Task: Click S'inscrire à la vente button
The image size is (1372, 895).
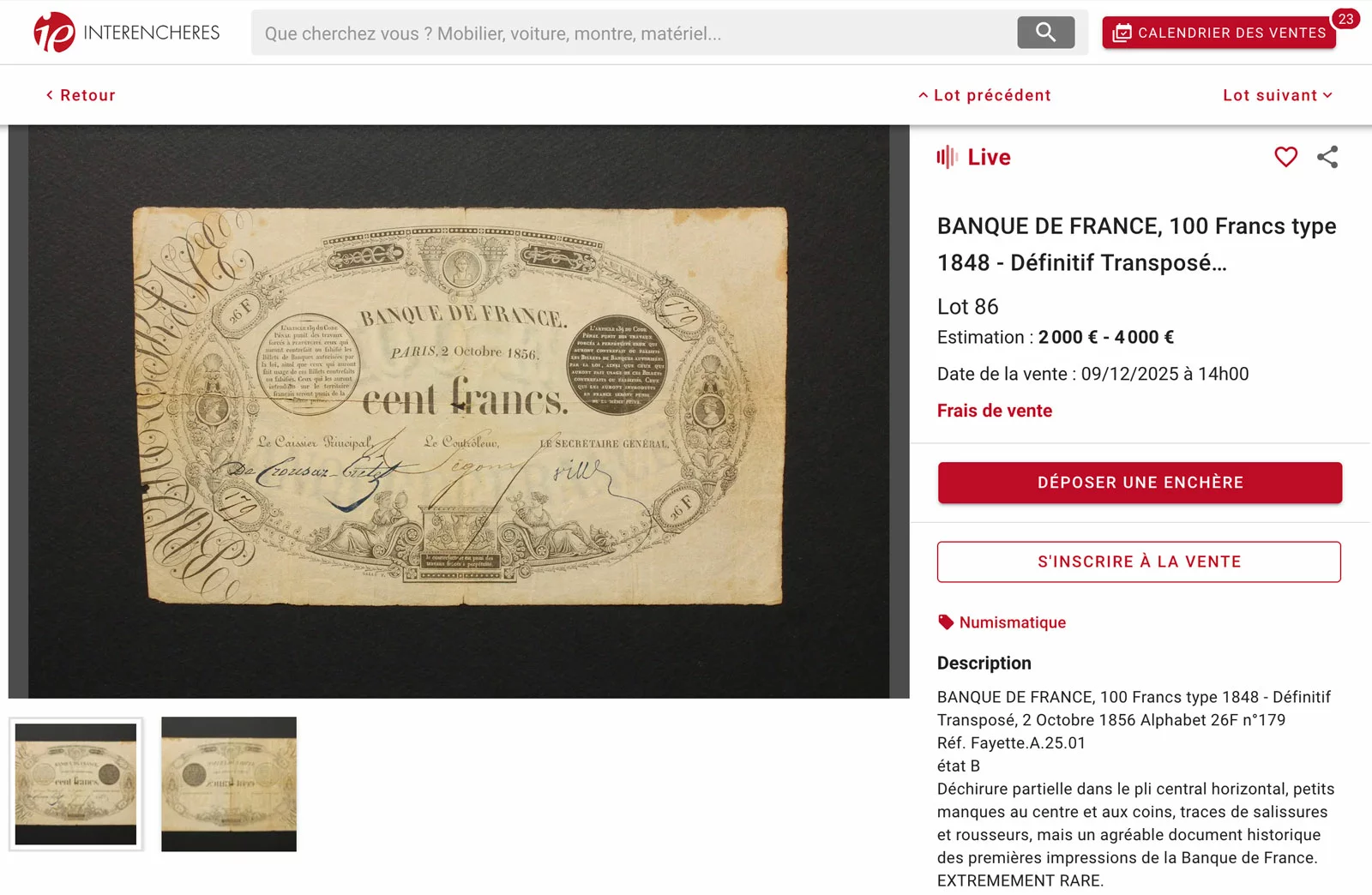Action: tap(1139, 562)
